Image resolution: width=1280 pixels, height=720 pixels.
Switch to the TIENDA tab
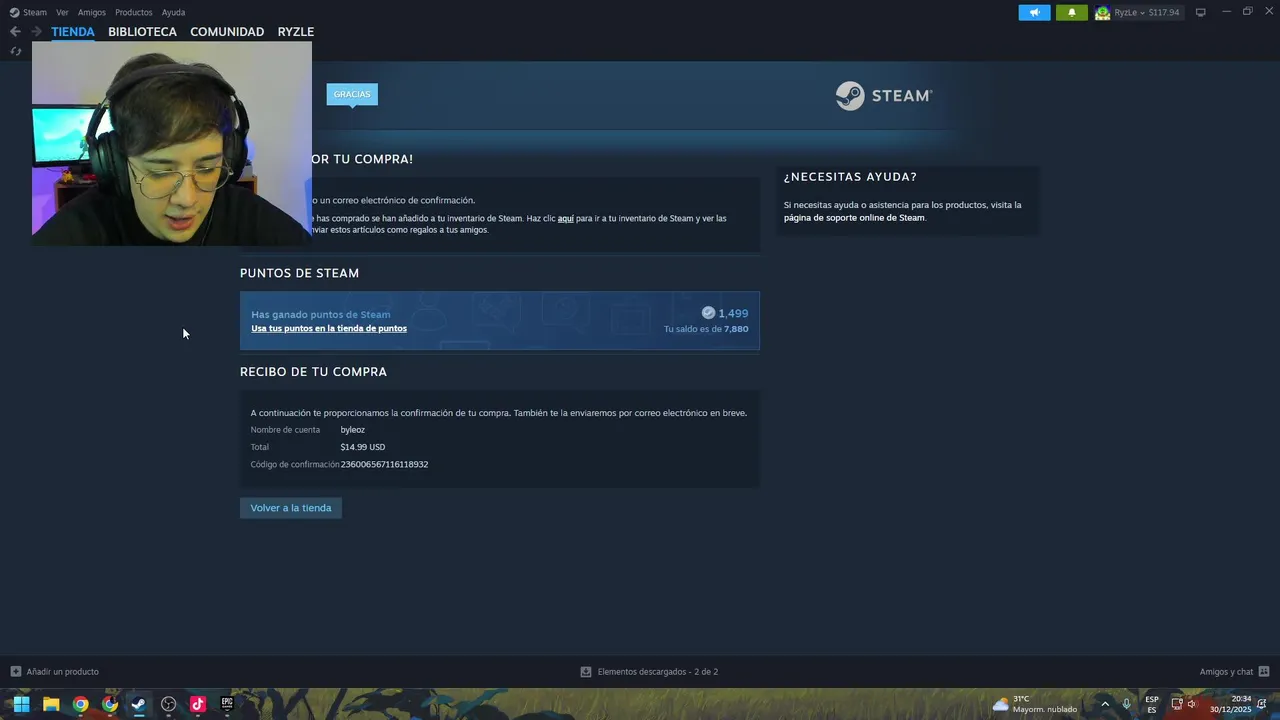tap(73, 31)
